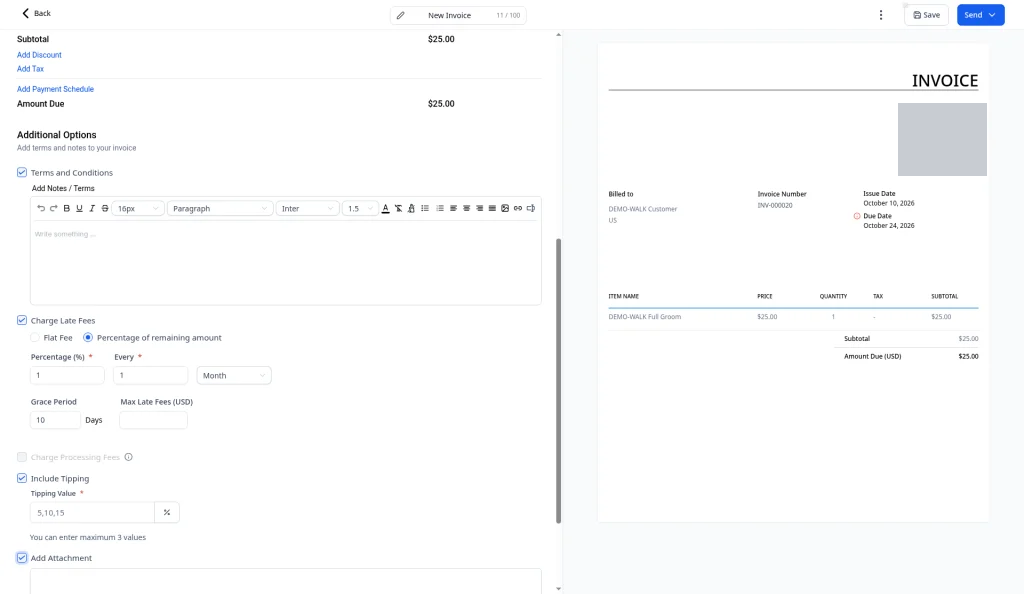Click the Tipping Value input field
Image resolution: width=1024 pixels, height=594 pixels.
tap(92, 512)
